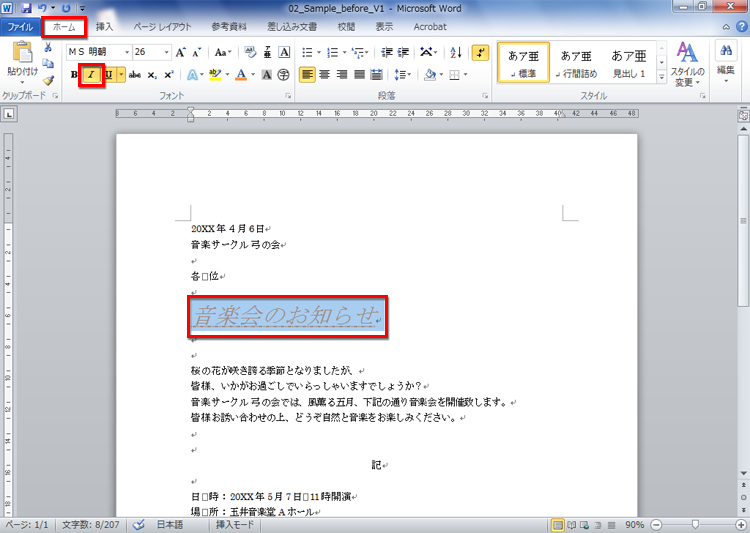Switch to 差し込み文書 tab
This screenshot has height=533, width=750.
[292, 27]
